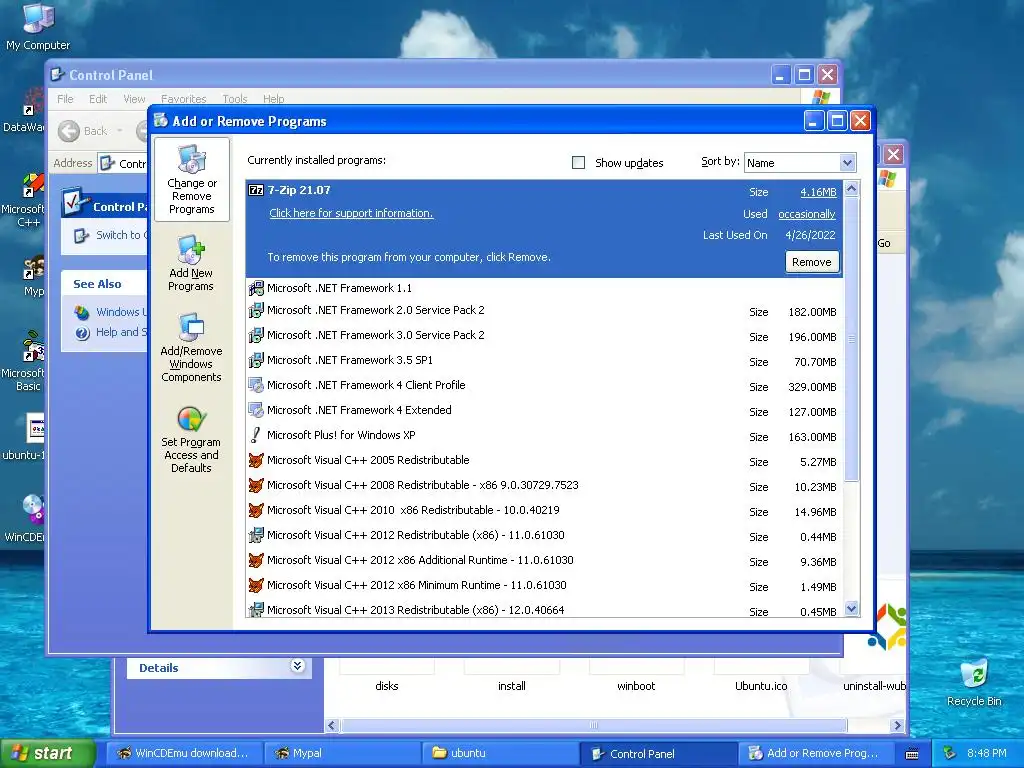This screenshot has height=768, width=1024.
Task: Click the 7-Zip 21.07 program icon
Action: tap(256, 190)
